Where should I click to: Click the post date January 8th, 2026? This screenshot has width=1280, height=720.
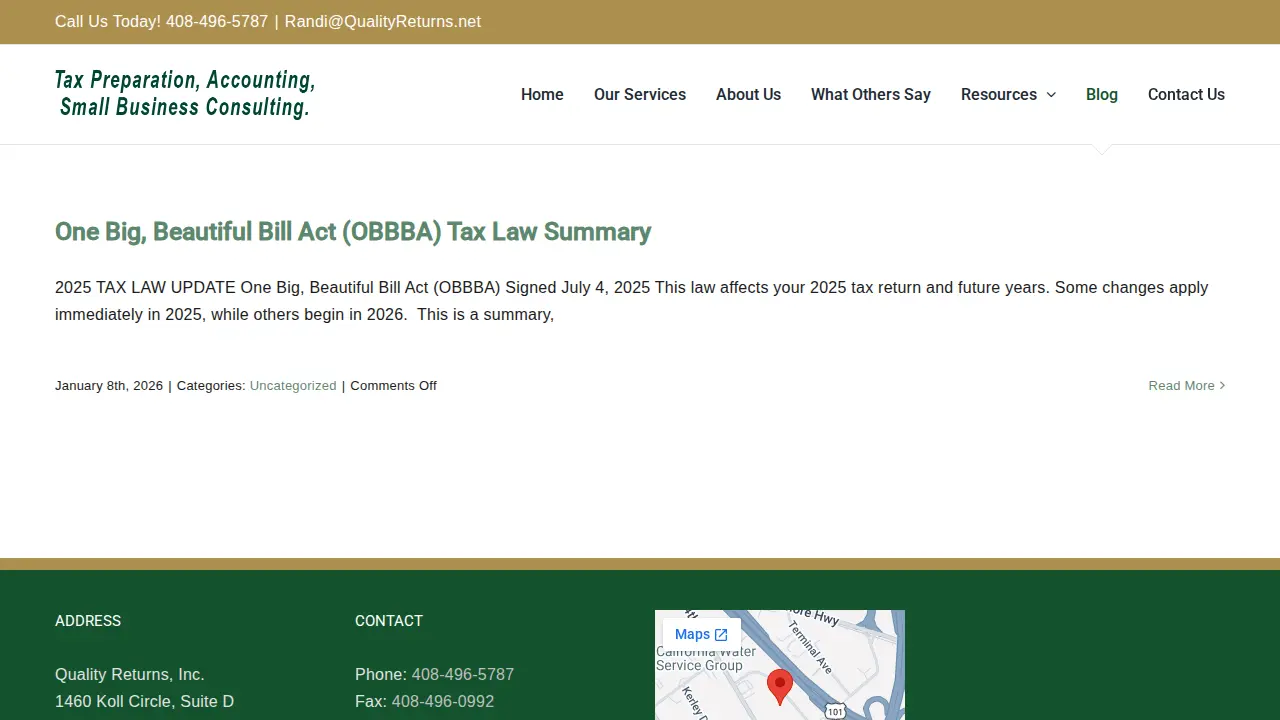point(109,385)
